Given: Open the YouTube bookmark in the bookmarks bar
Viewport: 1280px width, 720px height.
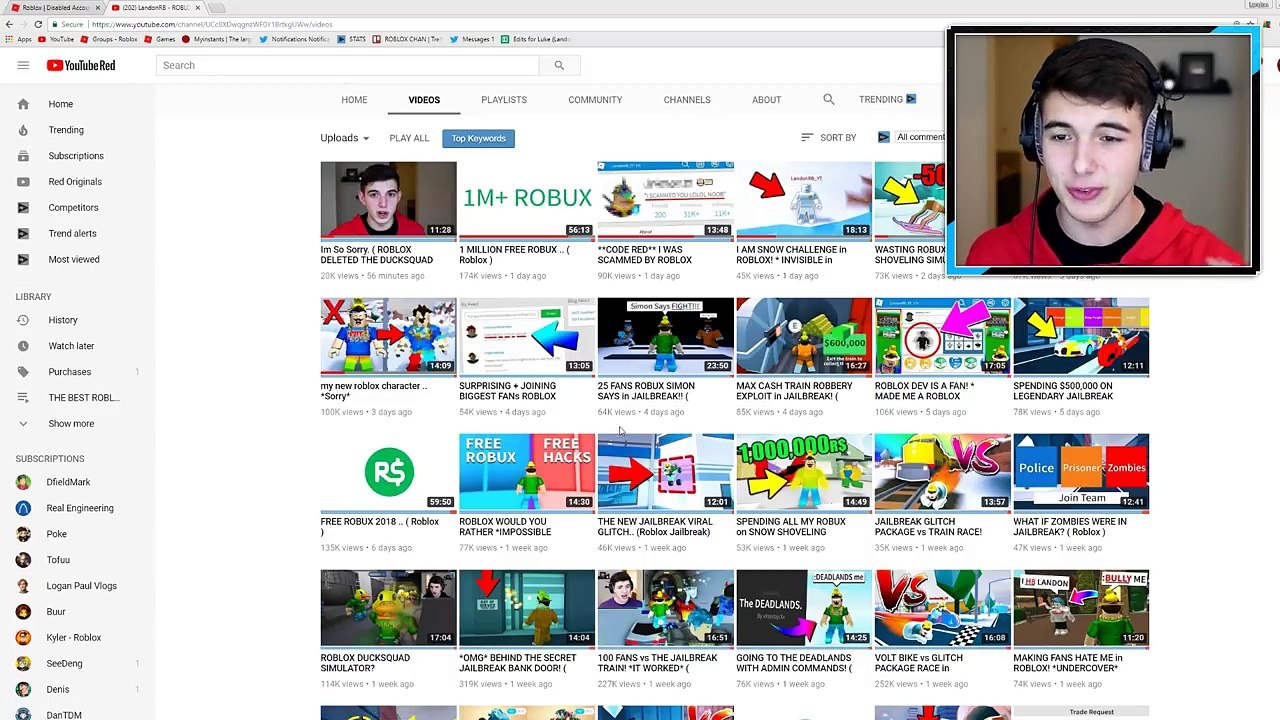Looking at the screenshot, I should [56, 39].
